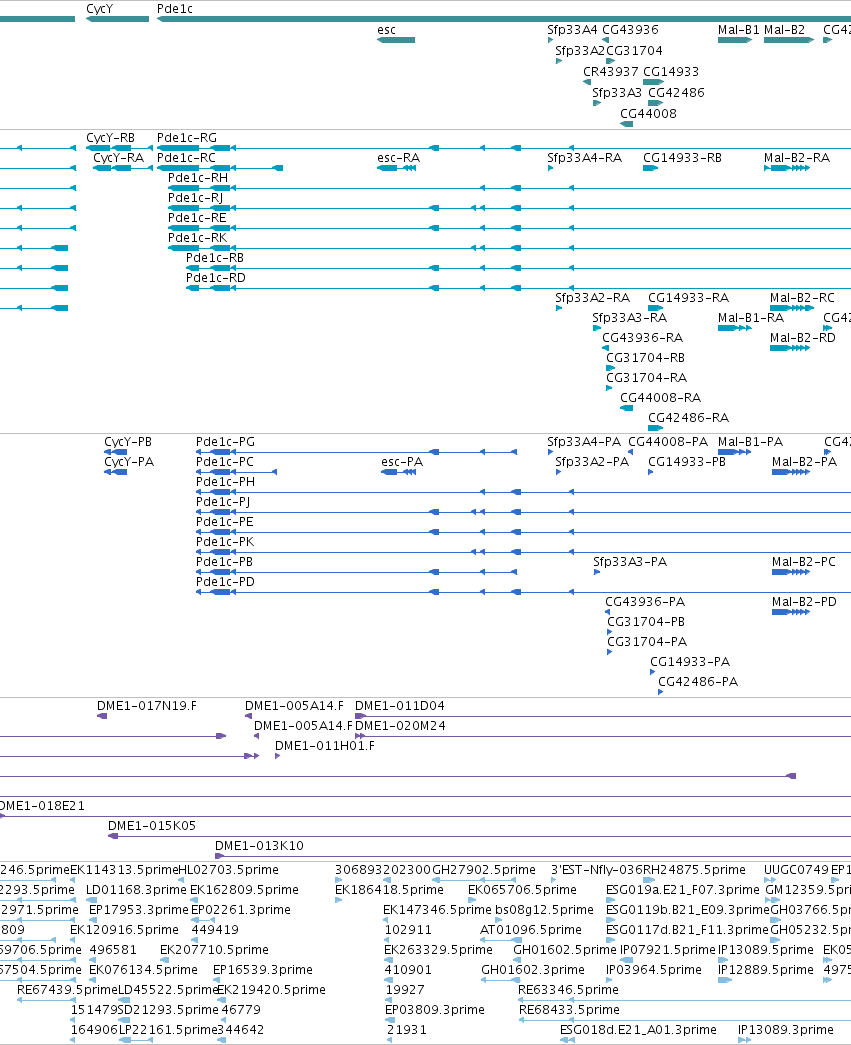Screen dimensions: 851x1045
Task: Click EST GH01602.3prime
Action: (x=533, y=970)
